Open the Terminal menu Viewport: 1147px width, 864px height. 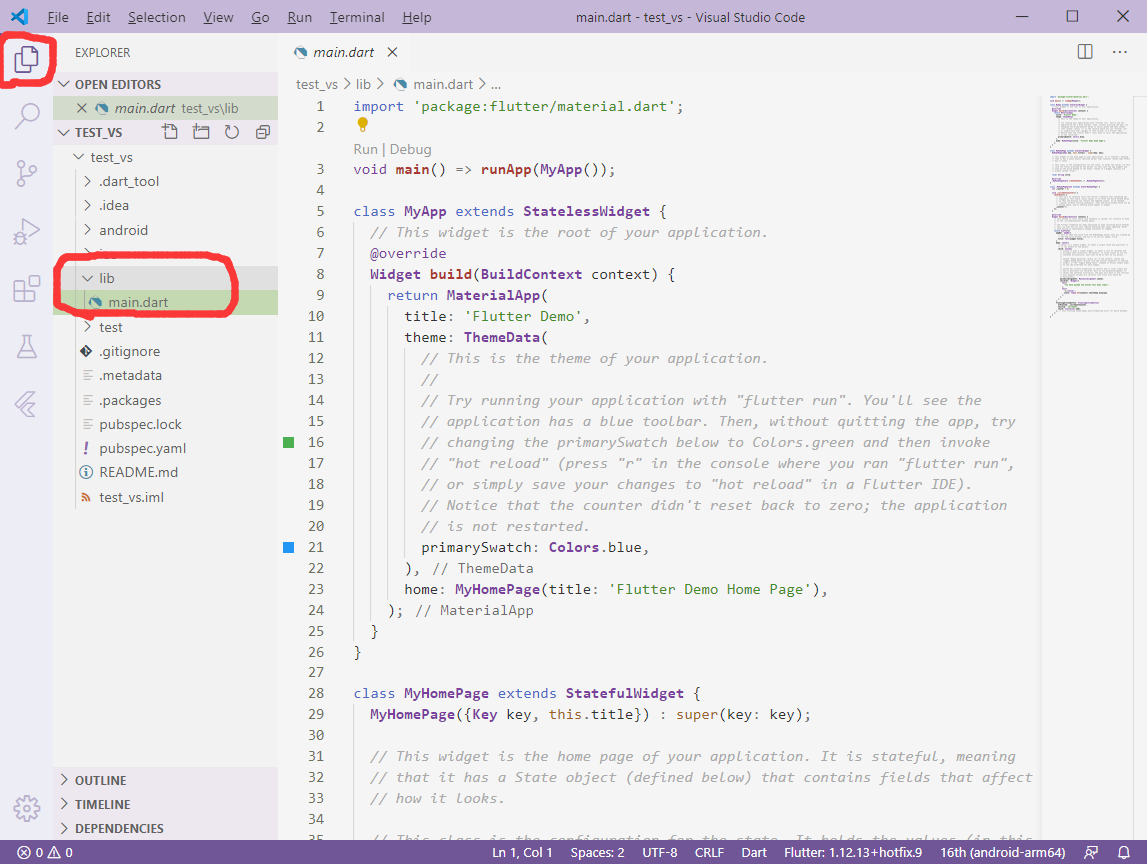tap(356, 17)
